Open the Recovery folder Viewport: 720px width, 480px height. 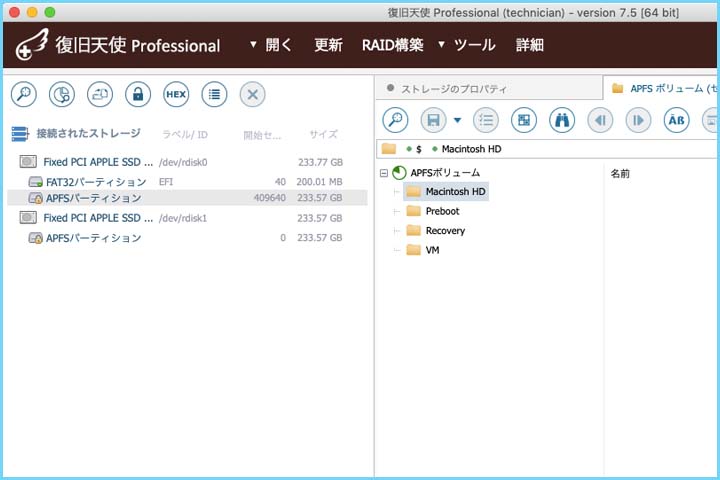click(436, 231)
